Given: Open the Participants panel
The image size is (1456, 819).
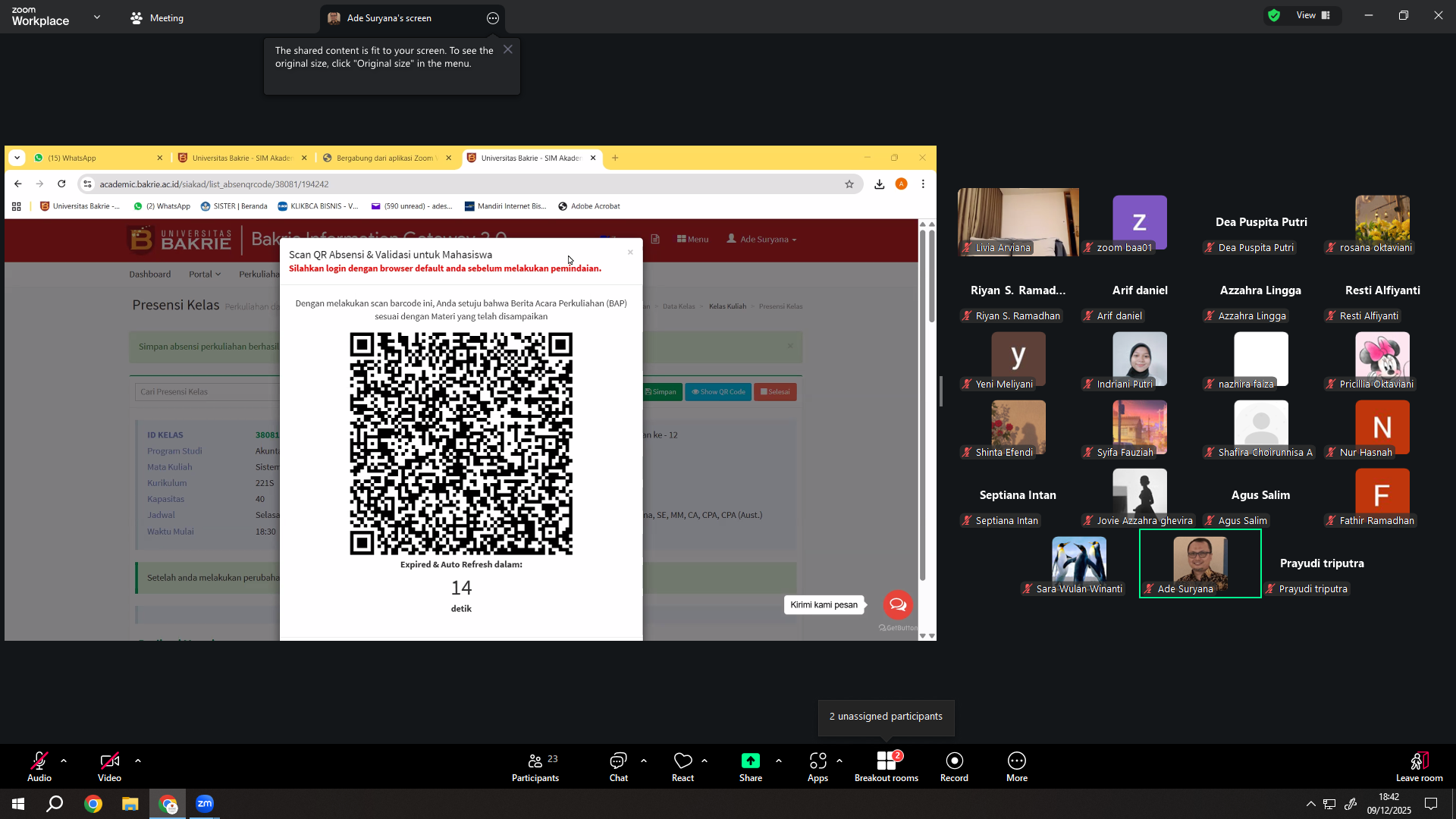Looking at the screenshot, I should click(535, 767).
